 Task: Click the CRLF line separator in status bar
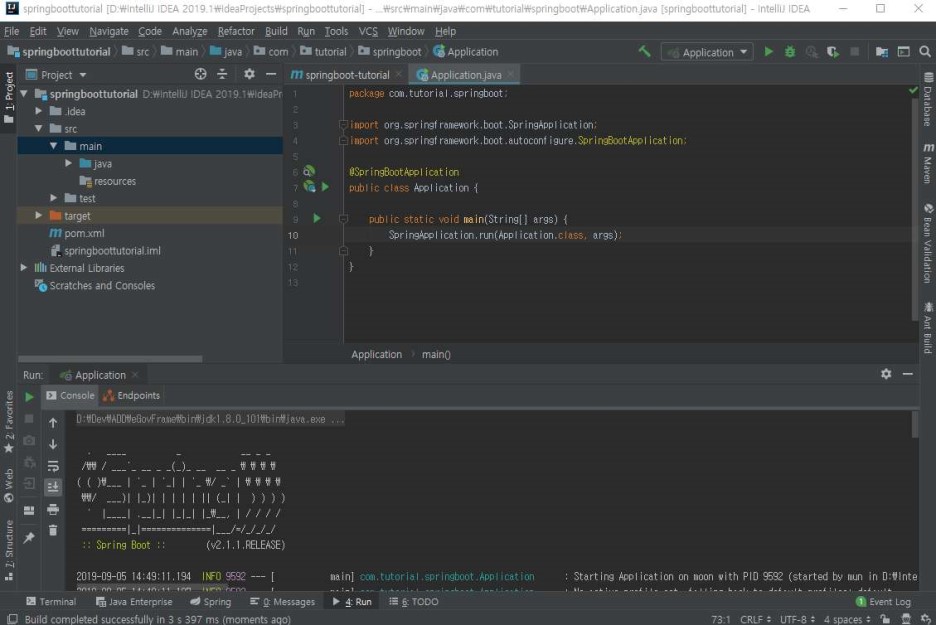tap(755, 619)
